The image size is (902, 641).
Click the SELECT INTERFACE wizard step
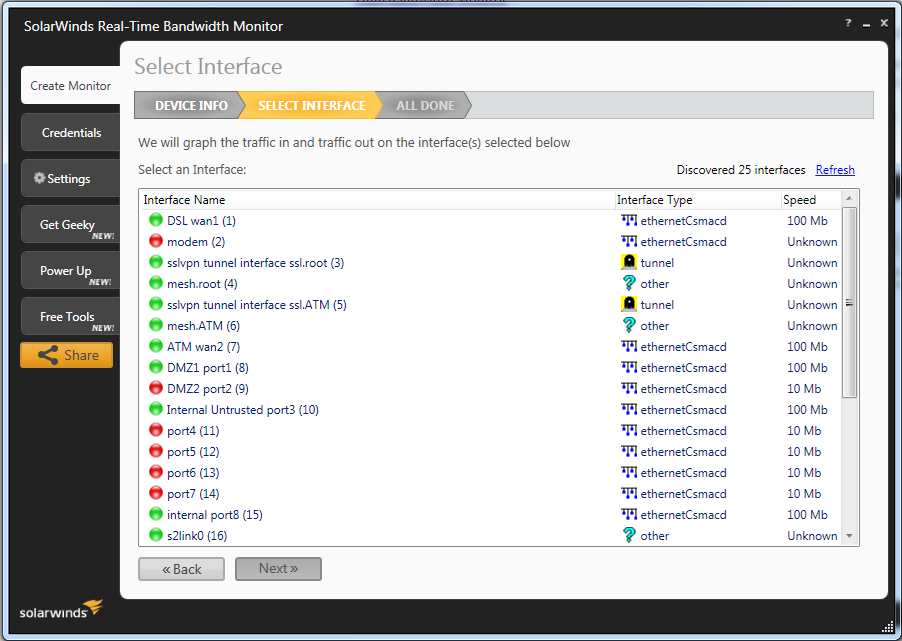311,105
